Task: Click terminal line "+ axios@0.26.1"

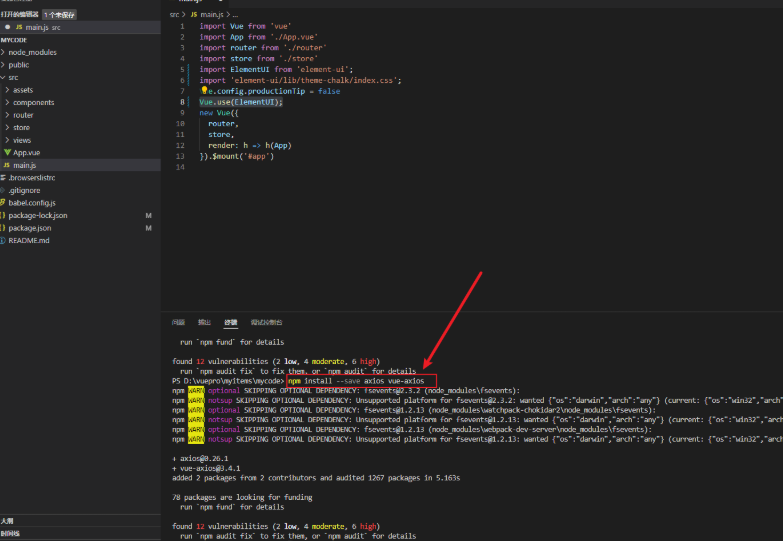Action: point(200,458)
